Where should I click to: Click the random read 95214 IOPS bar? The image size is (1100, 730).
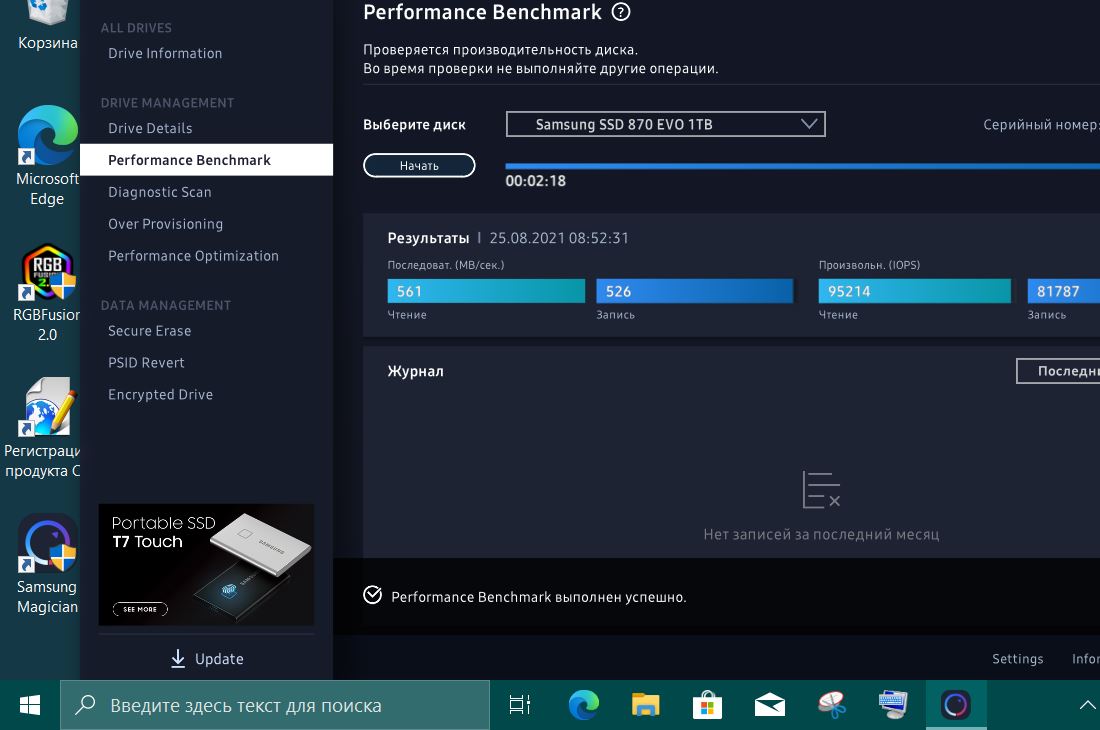click(x=915, y=291)
